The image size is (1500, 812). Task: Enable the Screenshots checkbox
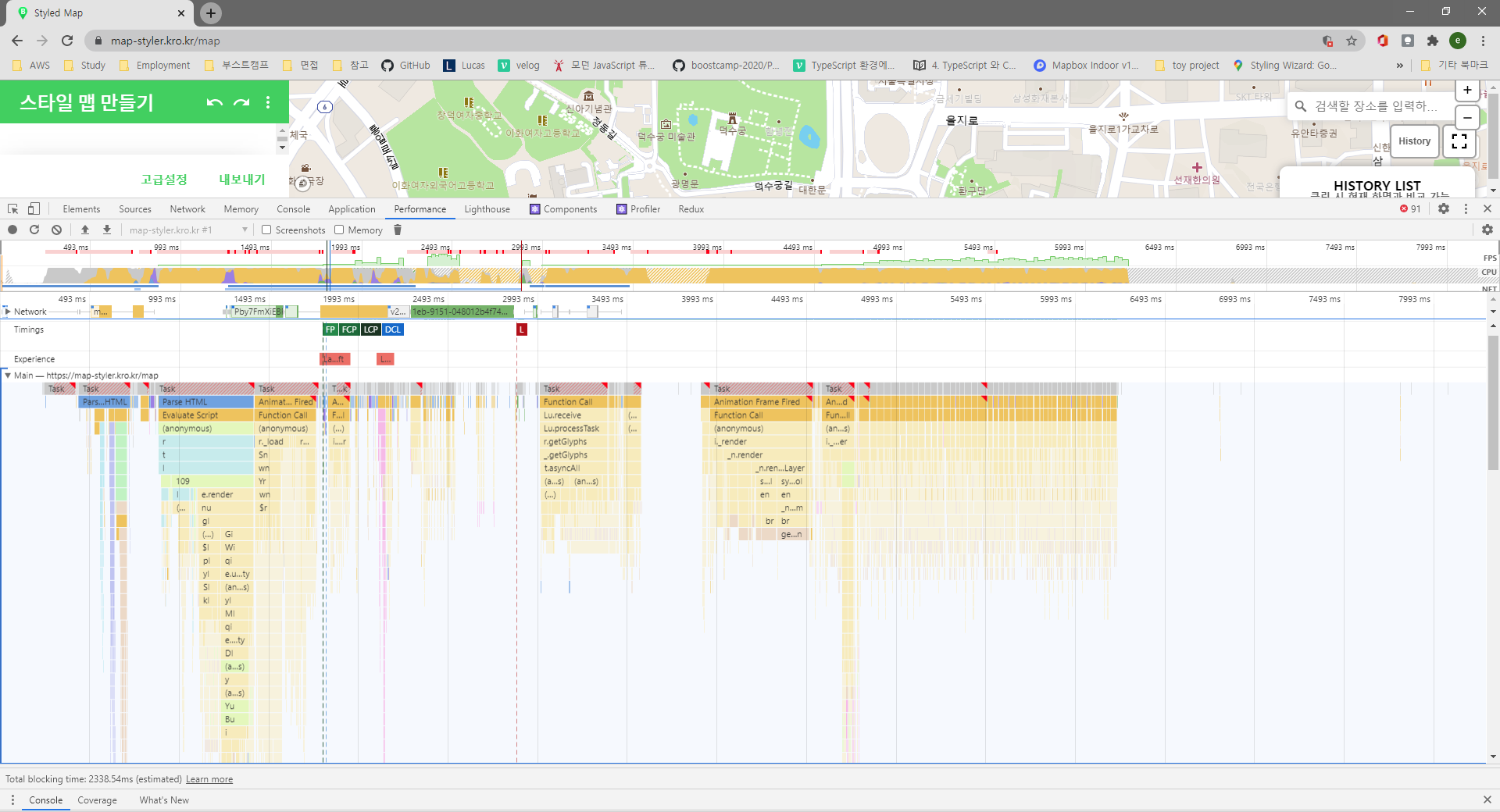(266, 230)
